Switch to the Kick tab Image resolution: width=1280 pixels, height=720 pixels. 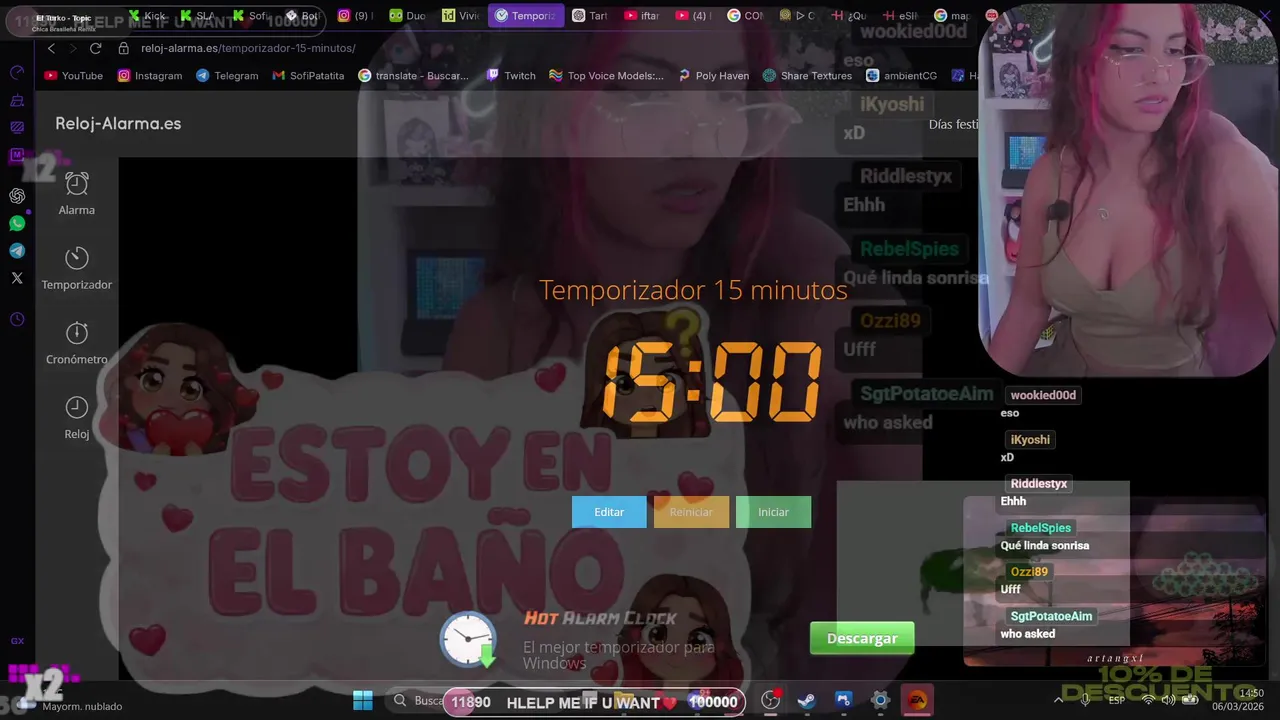(x=145, y=16)
